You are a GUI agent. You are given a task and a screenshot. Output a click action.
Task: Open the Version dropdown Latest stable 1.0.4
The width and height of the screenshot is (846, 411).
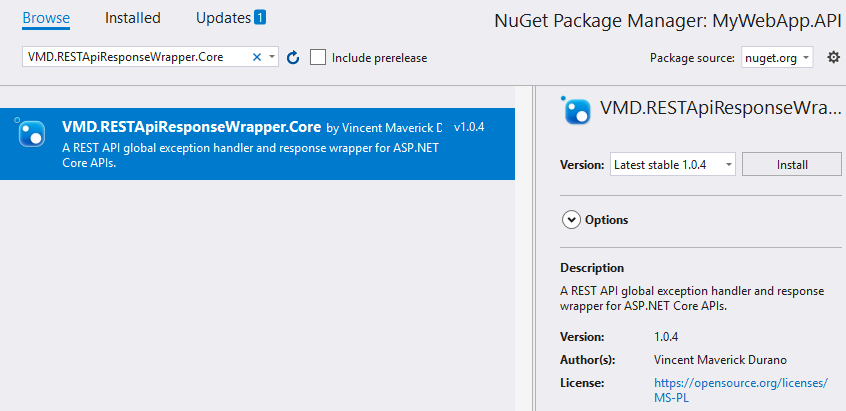coord(673,165)
